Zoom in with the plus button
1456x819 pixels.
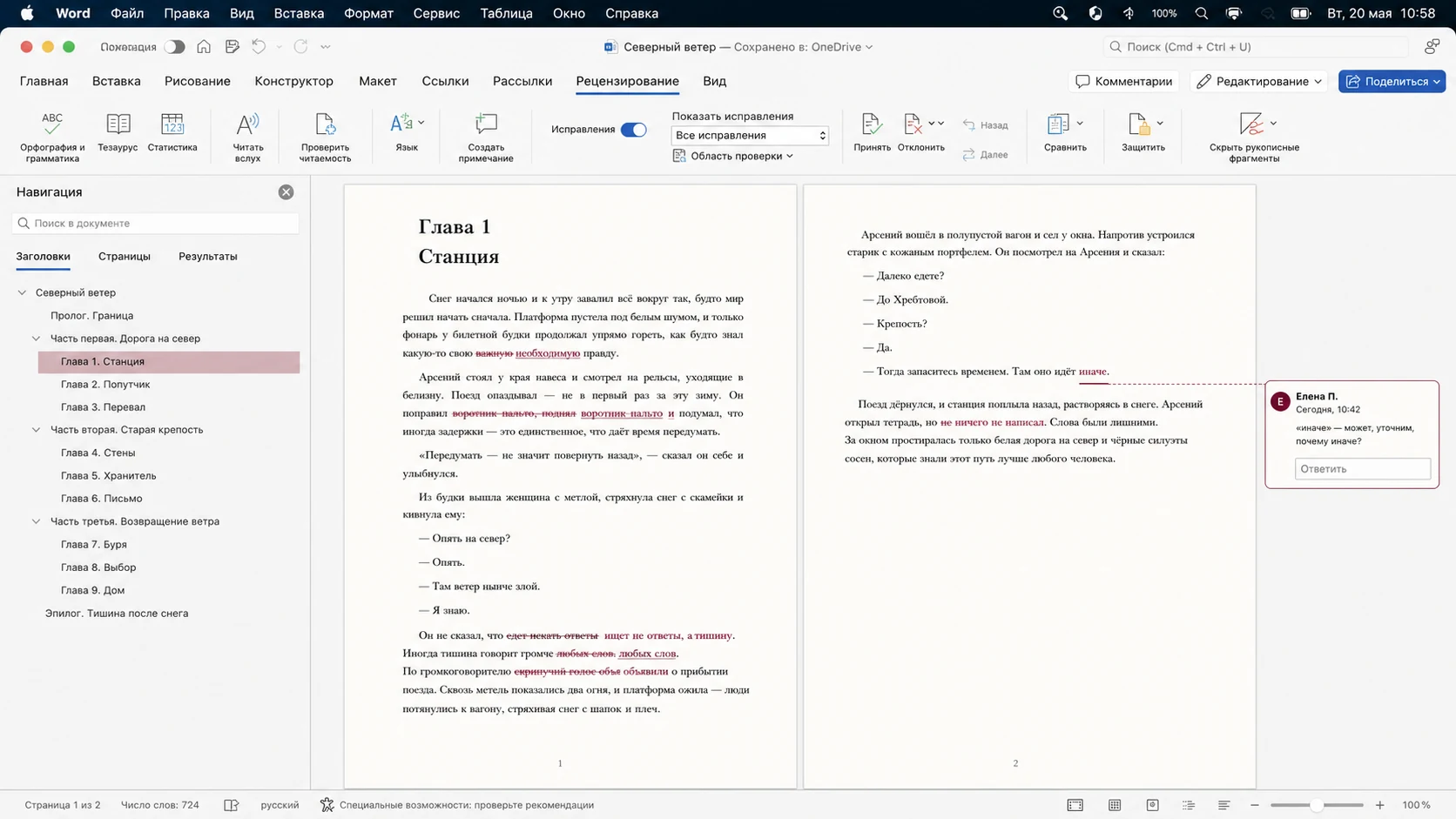(1379, 805)
